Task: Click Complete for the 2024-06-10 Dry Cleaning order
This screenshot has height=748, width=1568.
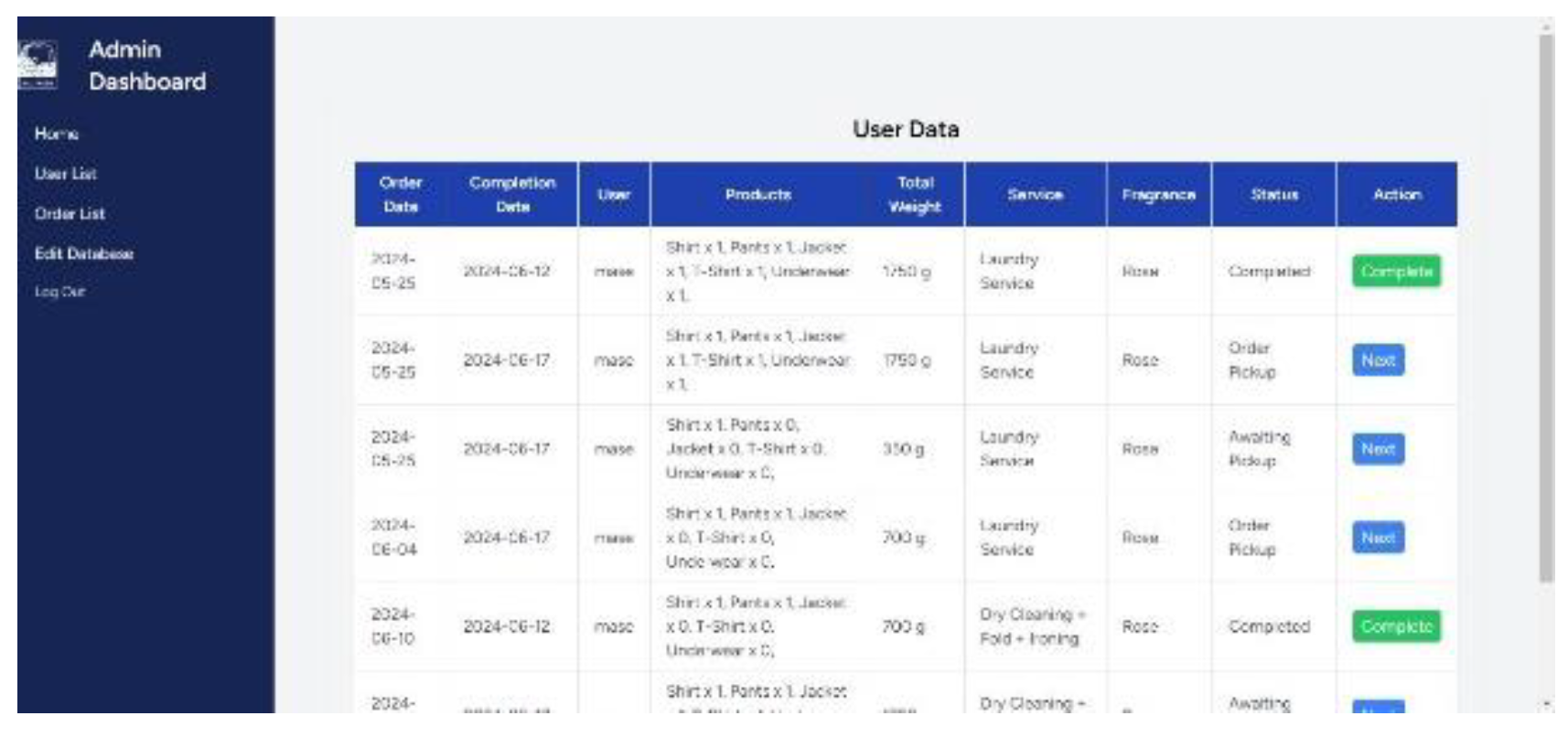Action: click(1395, 626)
